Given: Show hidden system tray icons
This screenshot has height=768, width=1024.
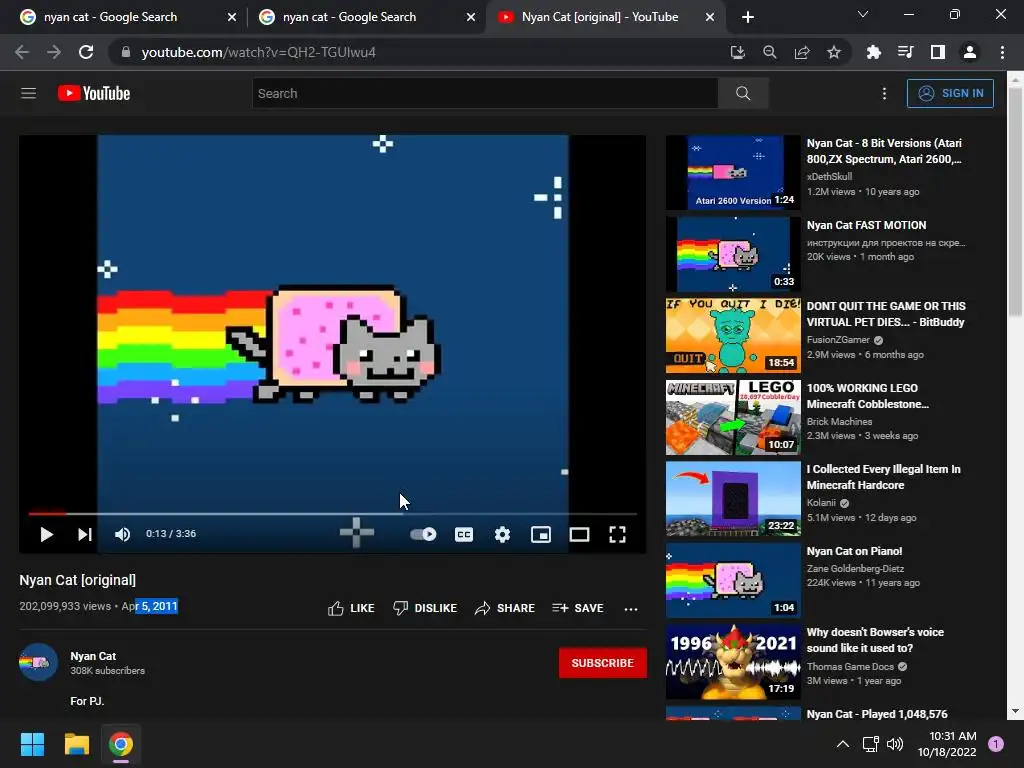Looking at the screenshot, I should pyautogui.click(x=843, y=744).
